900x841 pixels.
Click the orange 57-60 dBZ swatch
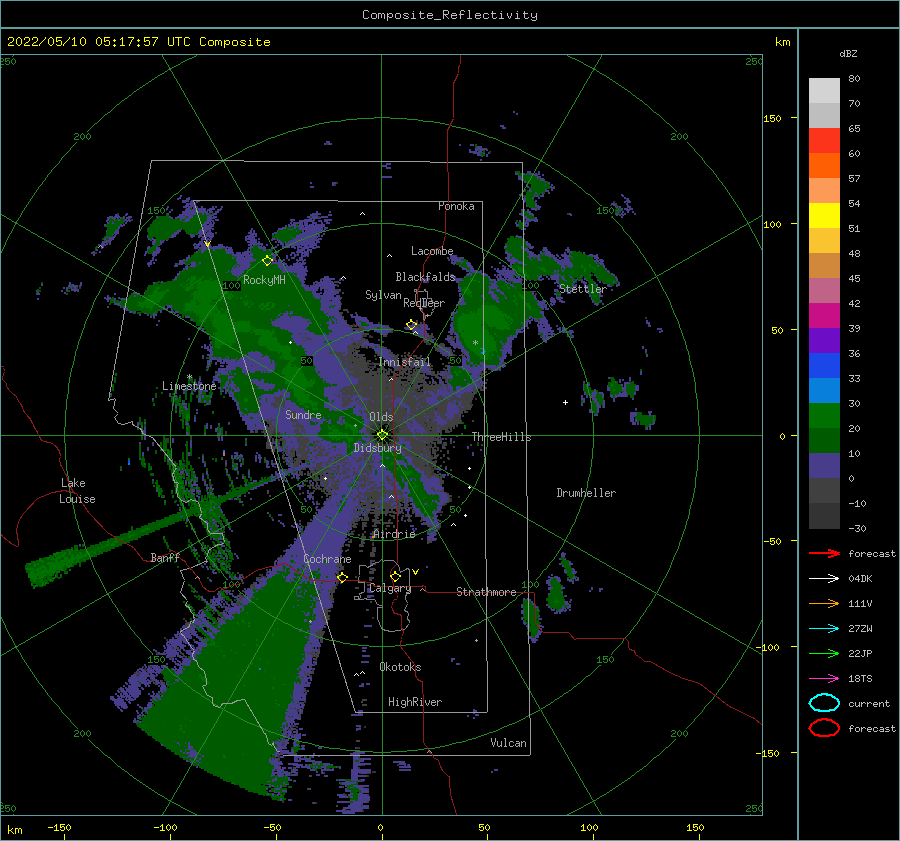[824, 166]
